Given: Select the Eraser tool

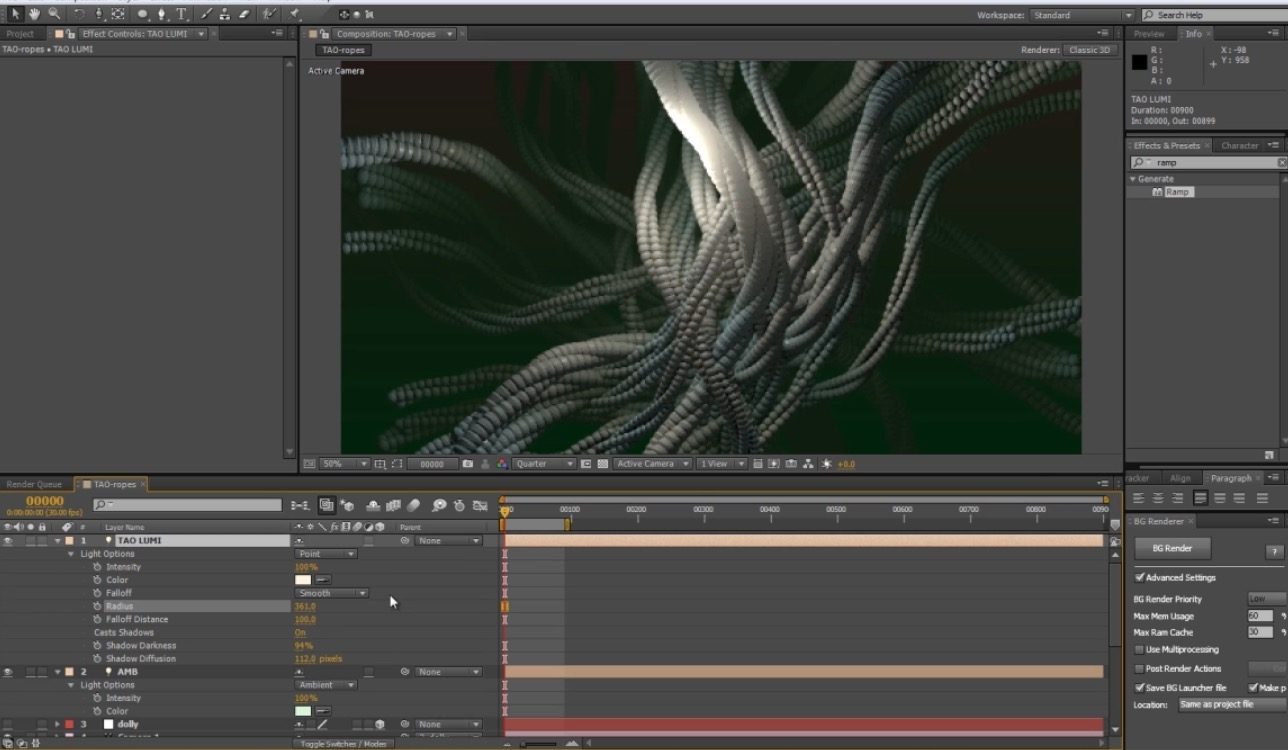Looking at the screenshot, I should 244,14.
